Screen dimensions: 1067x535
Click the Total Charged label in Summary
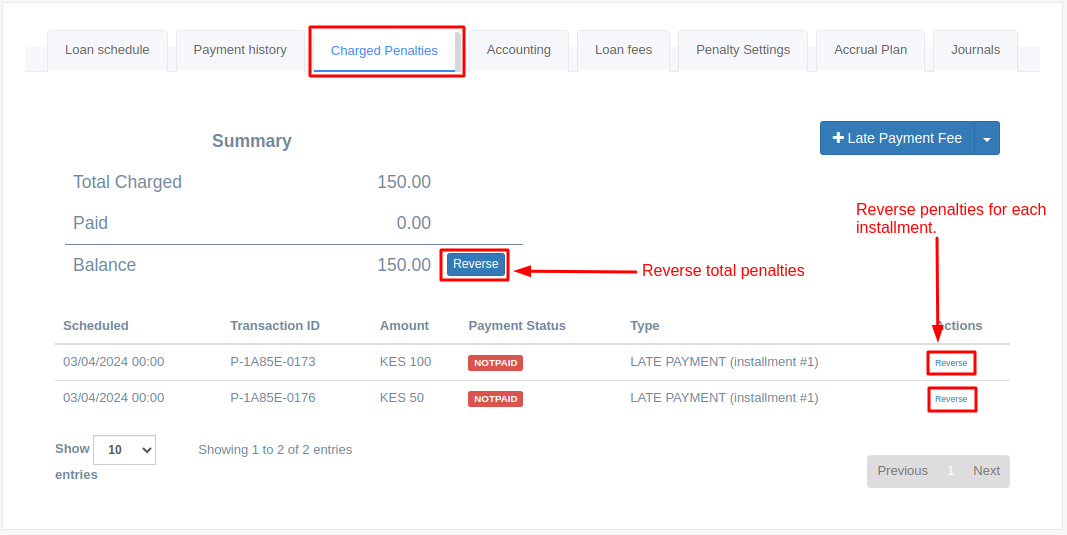click(127, 182)
